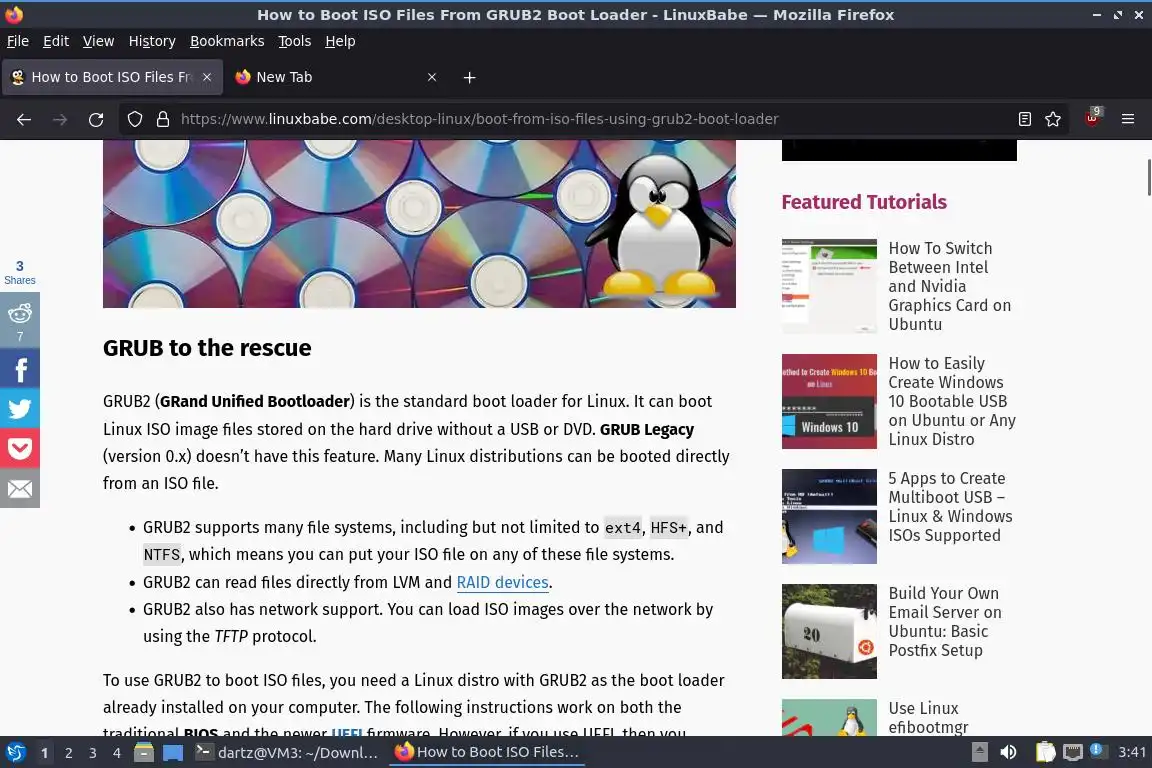Show desktop from taskbar icon

(173, 753)
